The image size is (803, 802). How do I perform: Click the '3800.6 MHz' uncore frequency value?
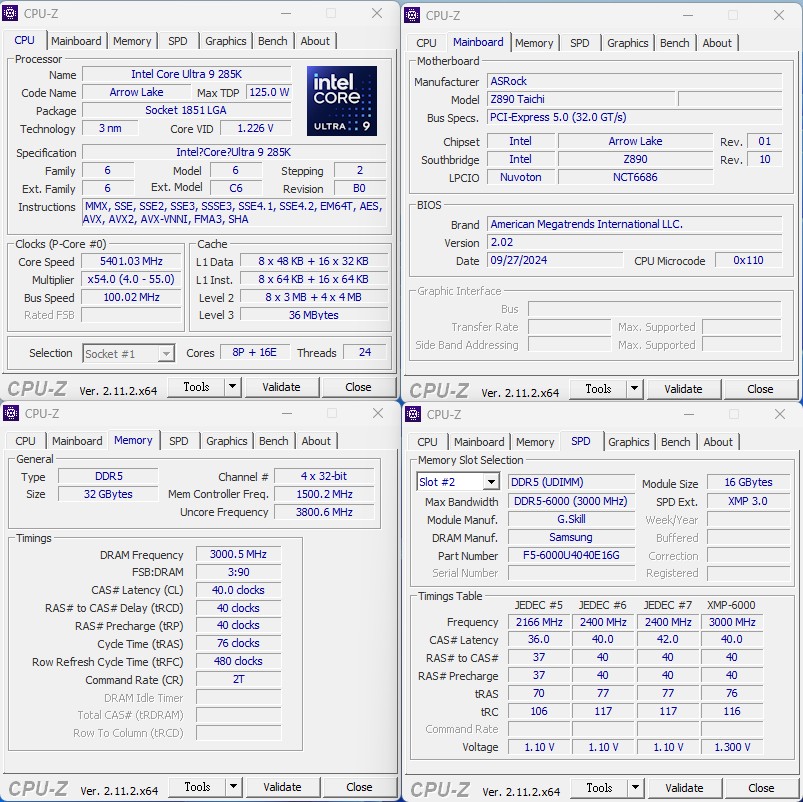pos(324,512)
